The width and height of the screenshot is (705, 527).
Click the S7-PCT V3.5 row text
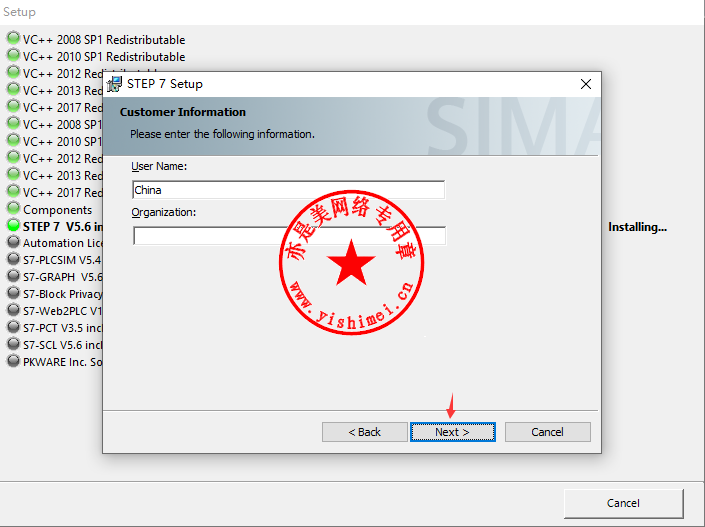pos(63,328)
